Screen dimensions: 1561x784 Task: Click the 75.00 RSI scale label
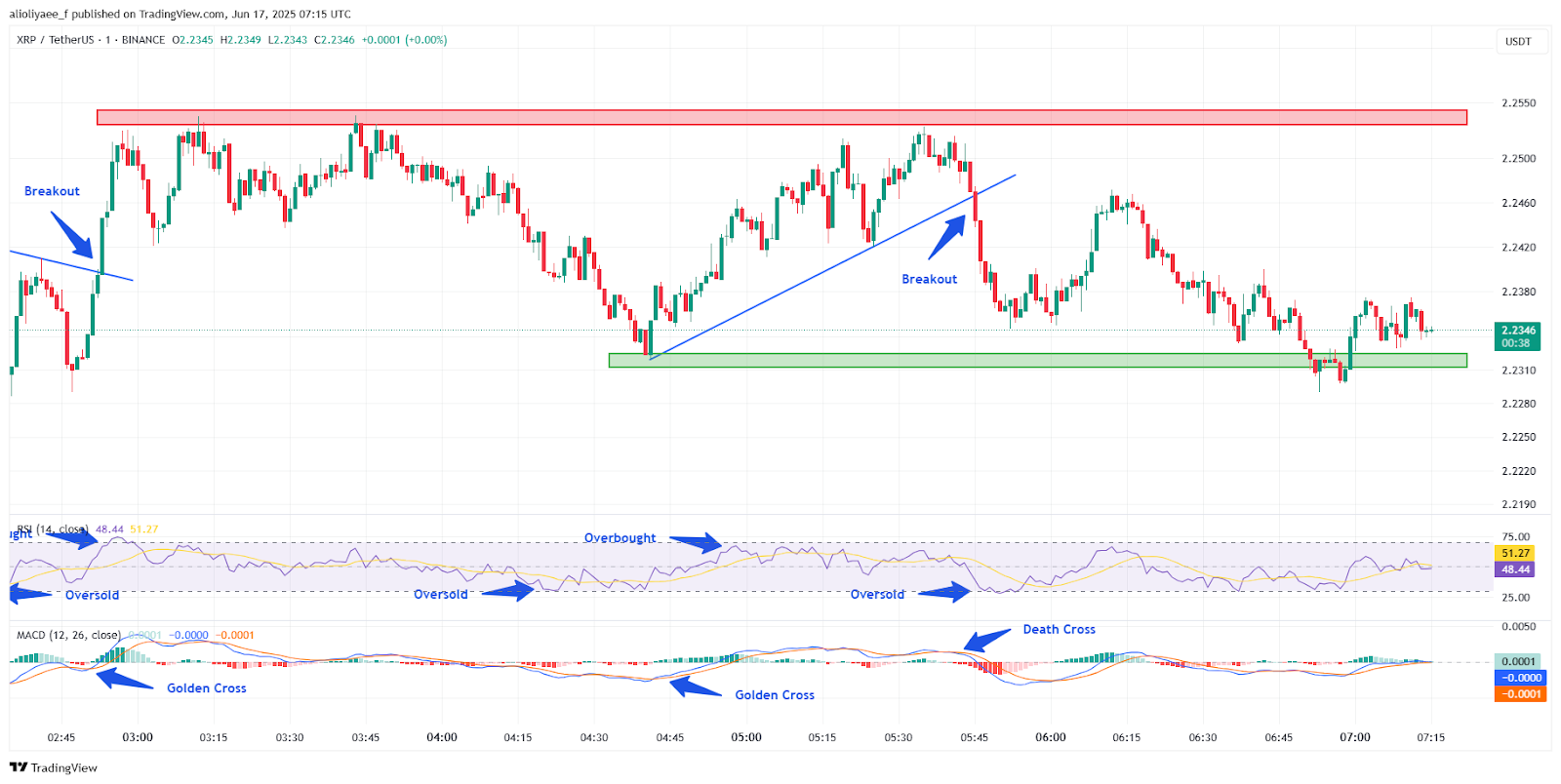[1516, 536]
